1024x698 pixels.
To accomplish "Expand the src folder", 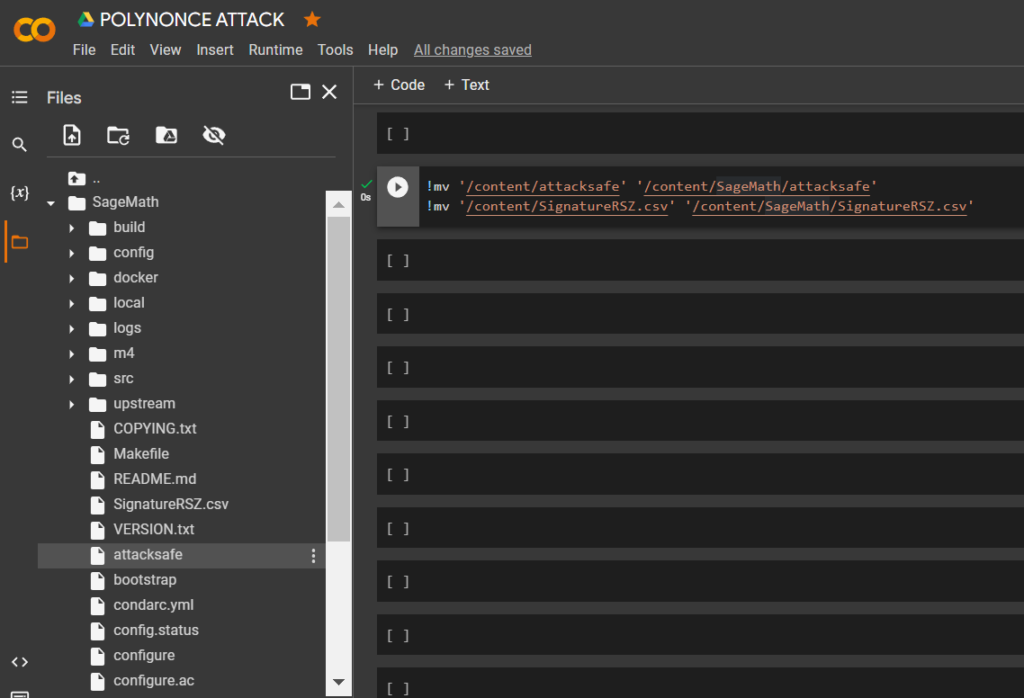I will tap(72, 379).
